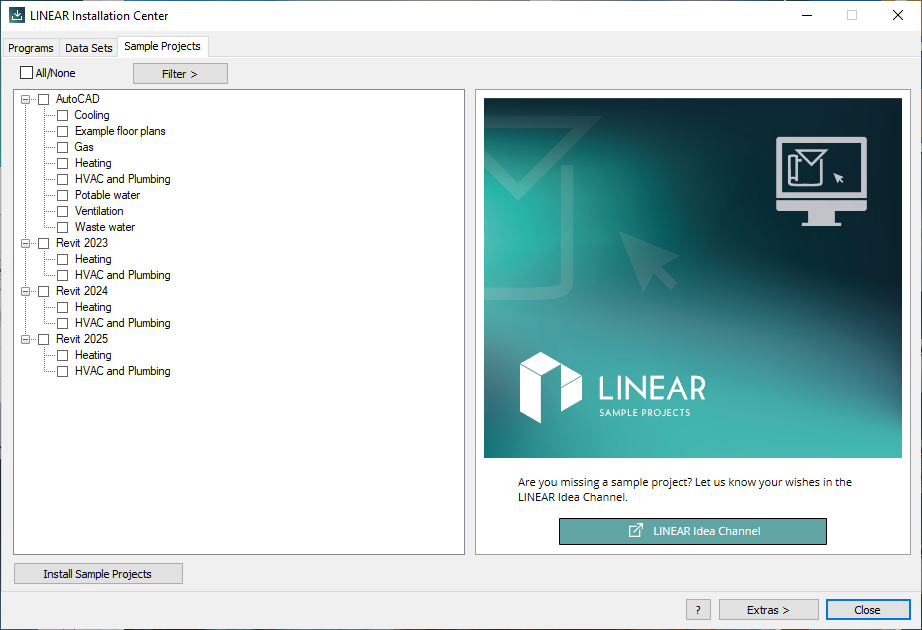Select the Revit 2023 tree label
This screenshot has height=630, width=922.
coord(82,243)
